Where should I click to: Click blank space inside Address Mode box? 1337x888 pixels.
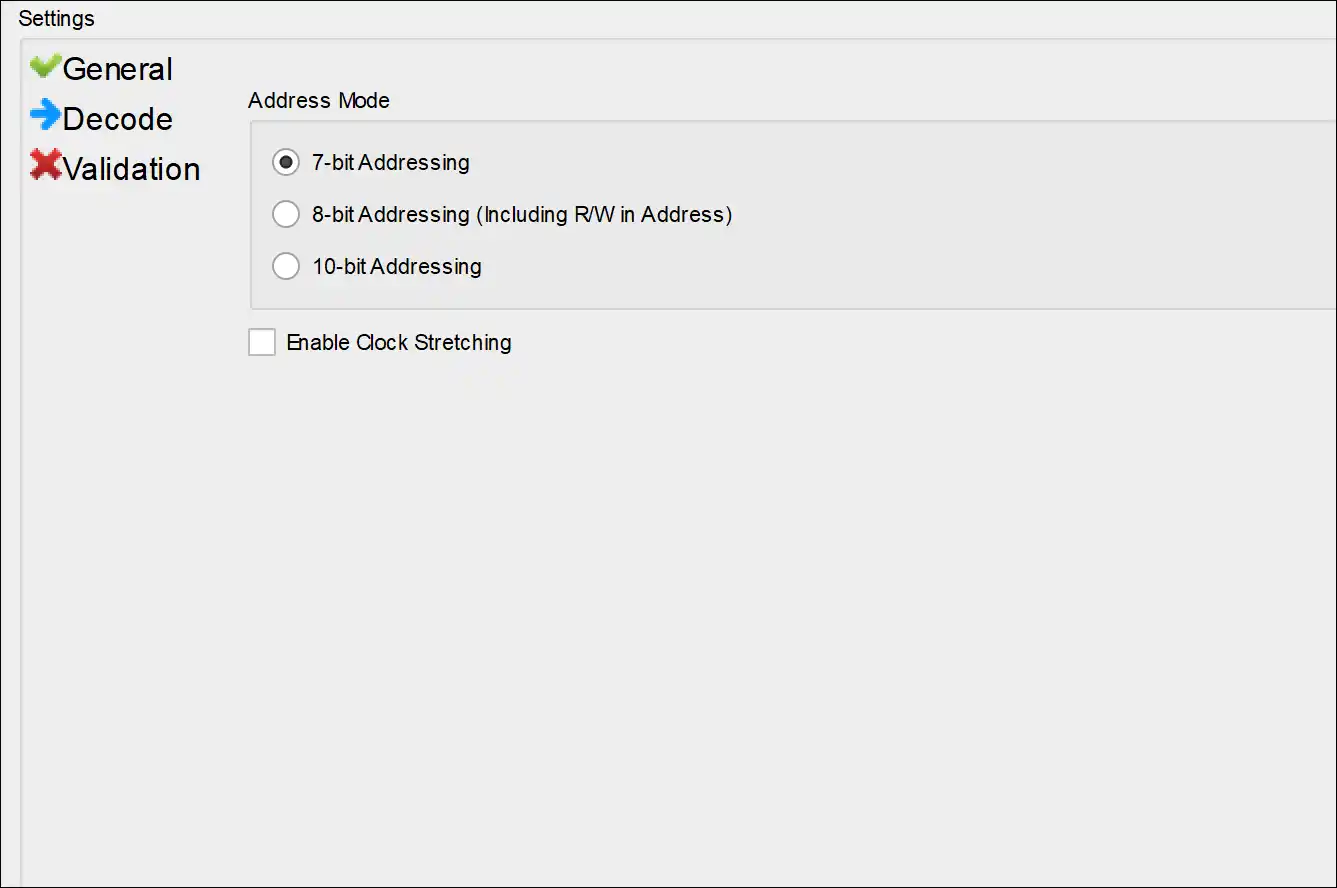(x=950, y=215)
